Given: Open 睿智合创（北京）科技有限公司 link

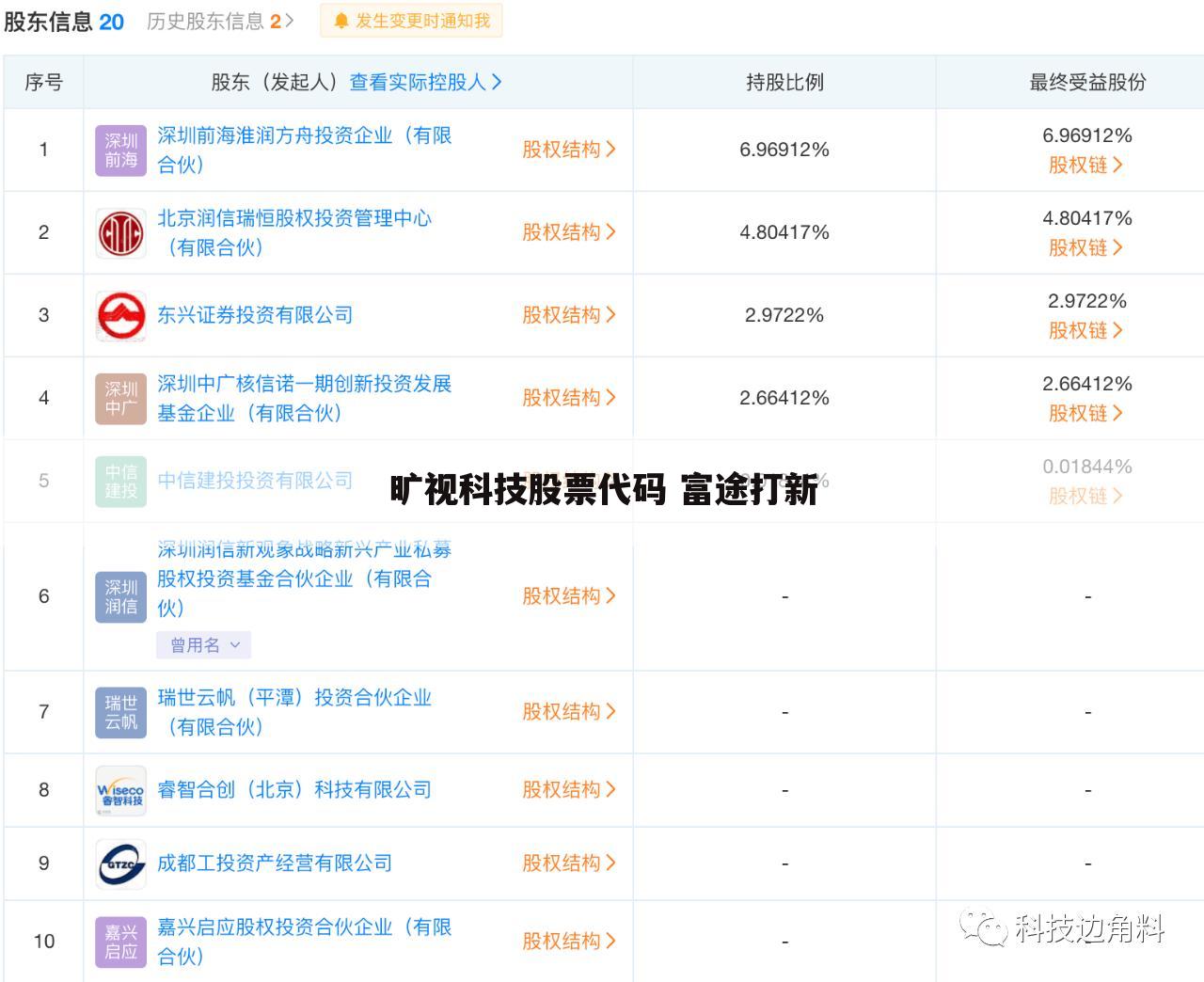Looking at the screenshot, I should [294, 790].
